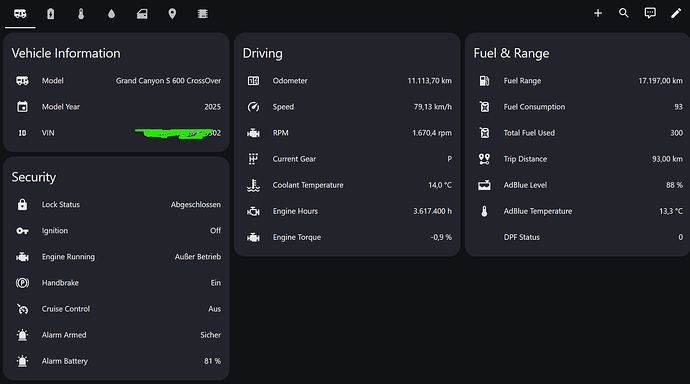690x384 pixels.
Task: Click the Coolant Temperature icon
Action: pyautogui.click(x=253, y=185)
